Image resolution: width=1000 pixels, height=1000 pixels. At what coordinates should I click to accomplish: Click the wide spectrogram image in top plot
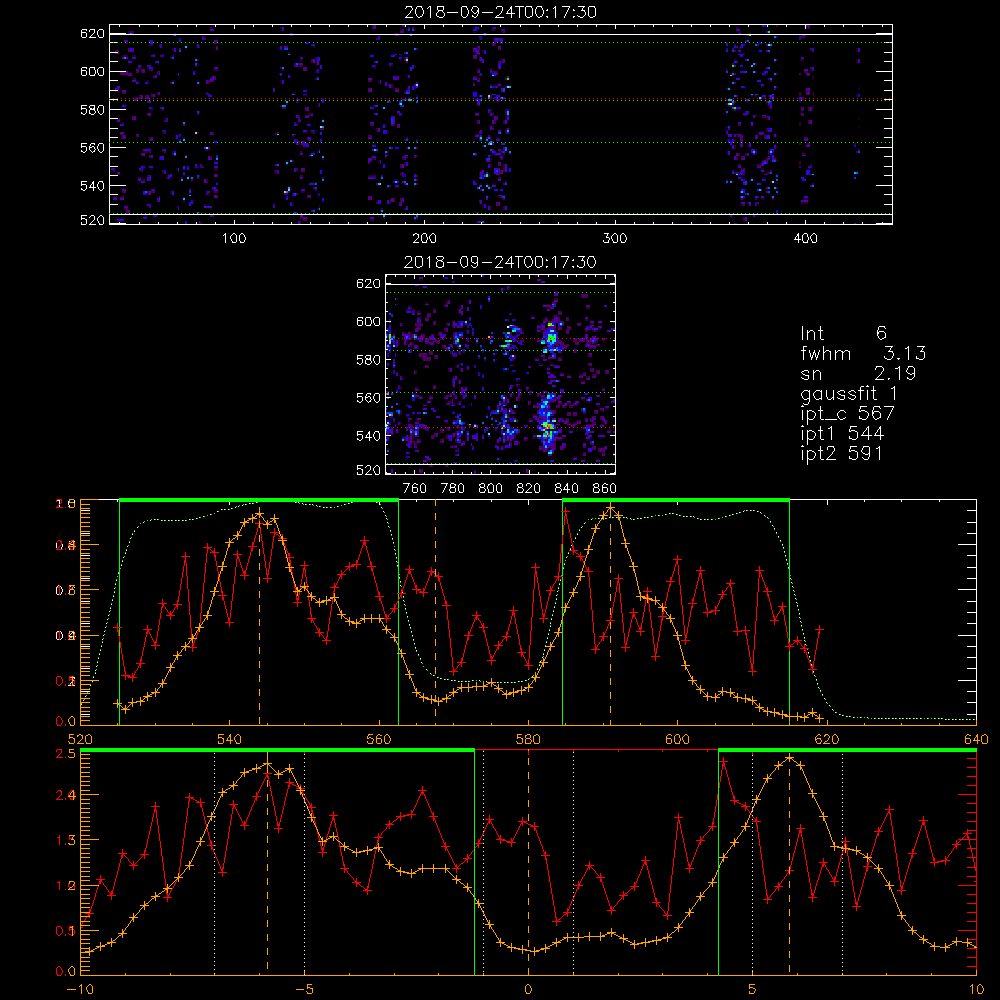point(501,124)
